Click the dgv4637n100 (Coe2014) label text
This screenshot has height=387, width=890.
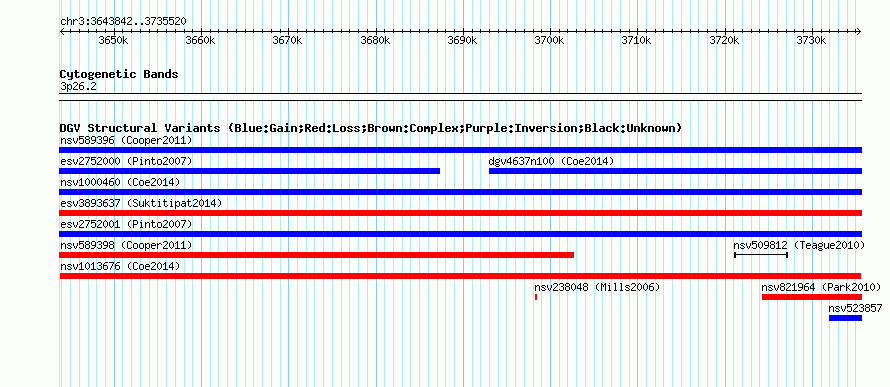[x=551, y=161]
